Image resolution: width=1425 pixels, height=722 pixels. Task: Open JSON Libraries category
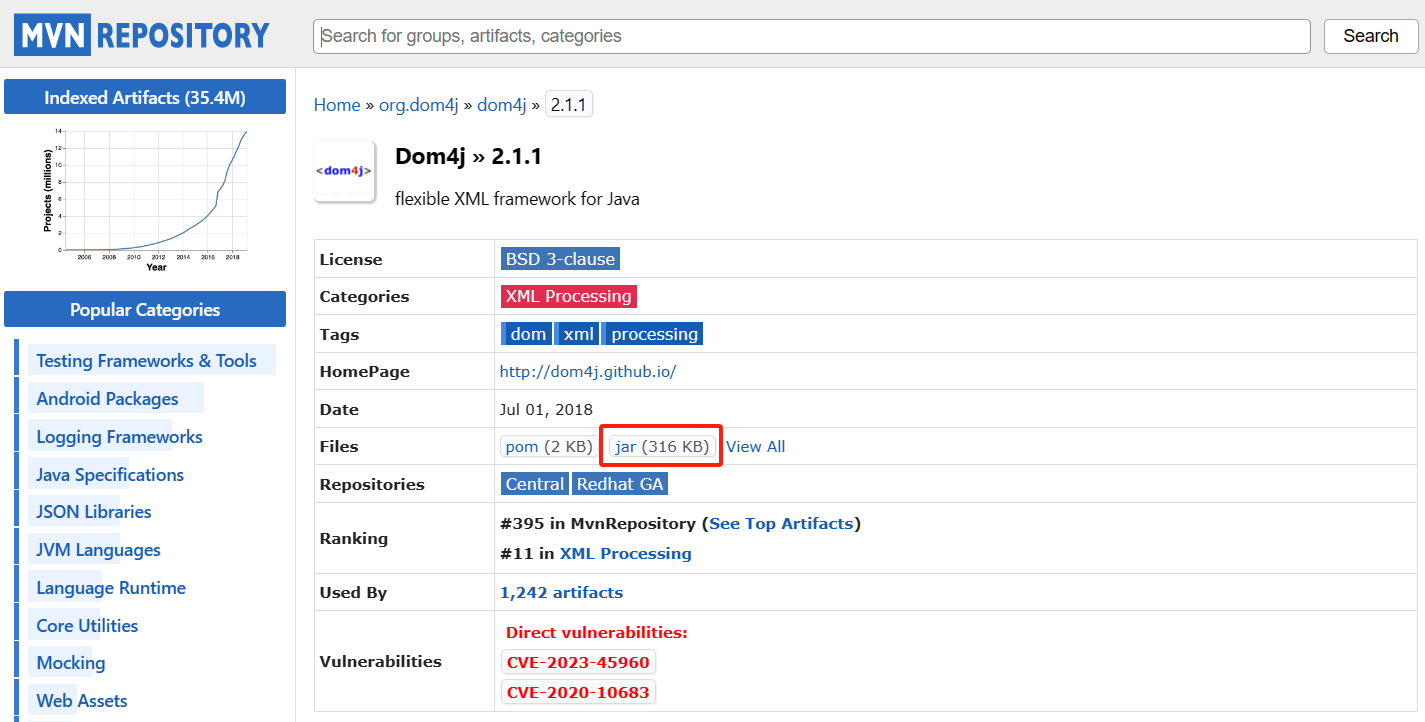[x=94, y=512]
